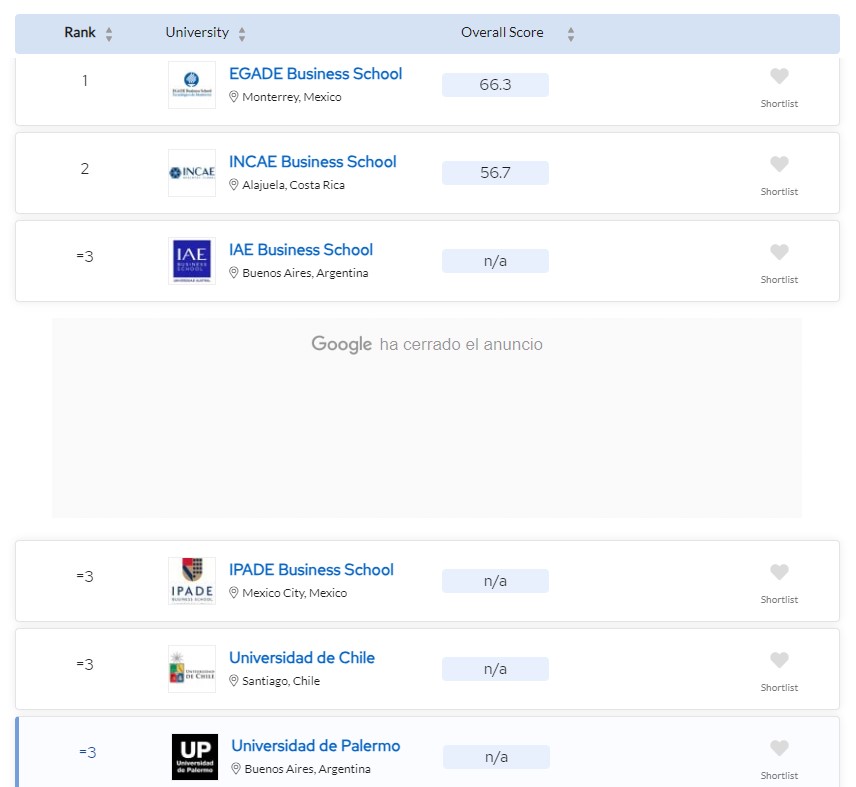This screenshot has width=856, height=787.
Task: Click the Universidad de Chile heart icon
Action: pos(779,660)
